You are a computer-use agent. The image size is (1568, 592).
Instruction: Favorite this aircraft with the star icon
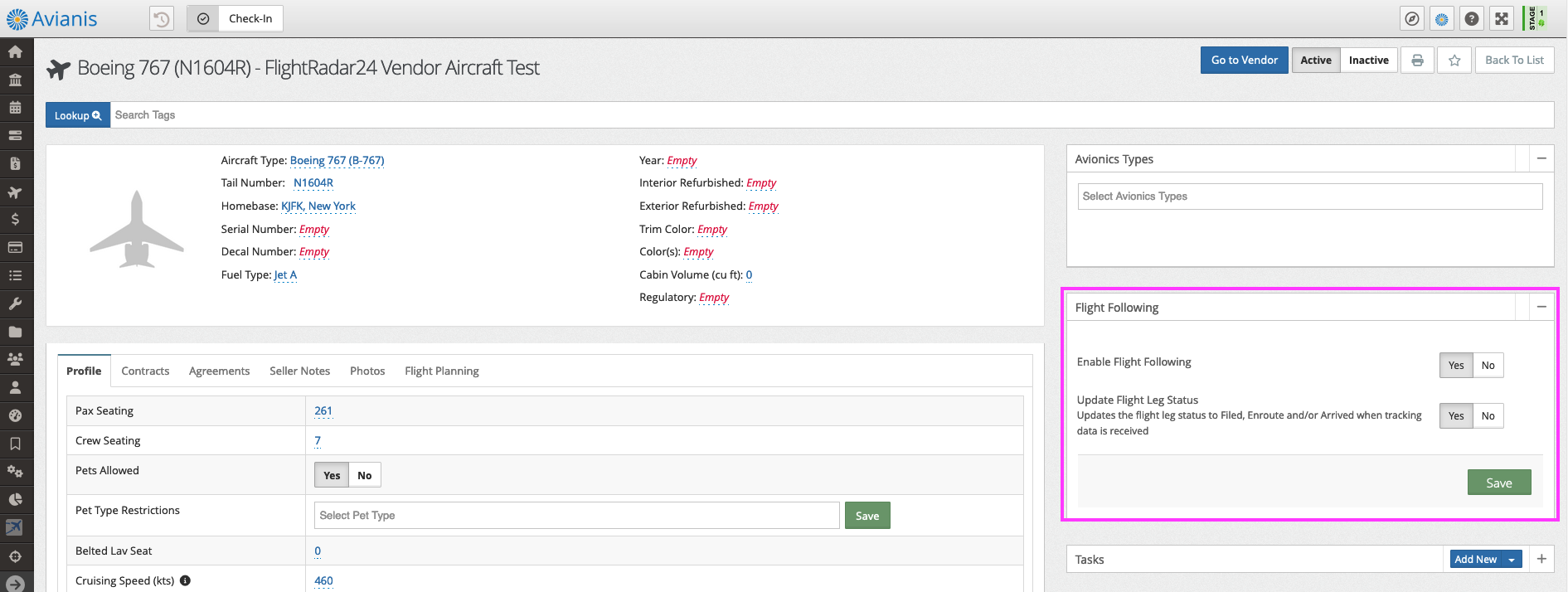tap(1454, 60)
